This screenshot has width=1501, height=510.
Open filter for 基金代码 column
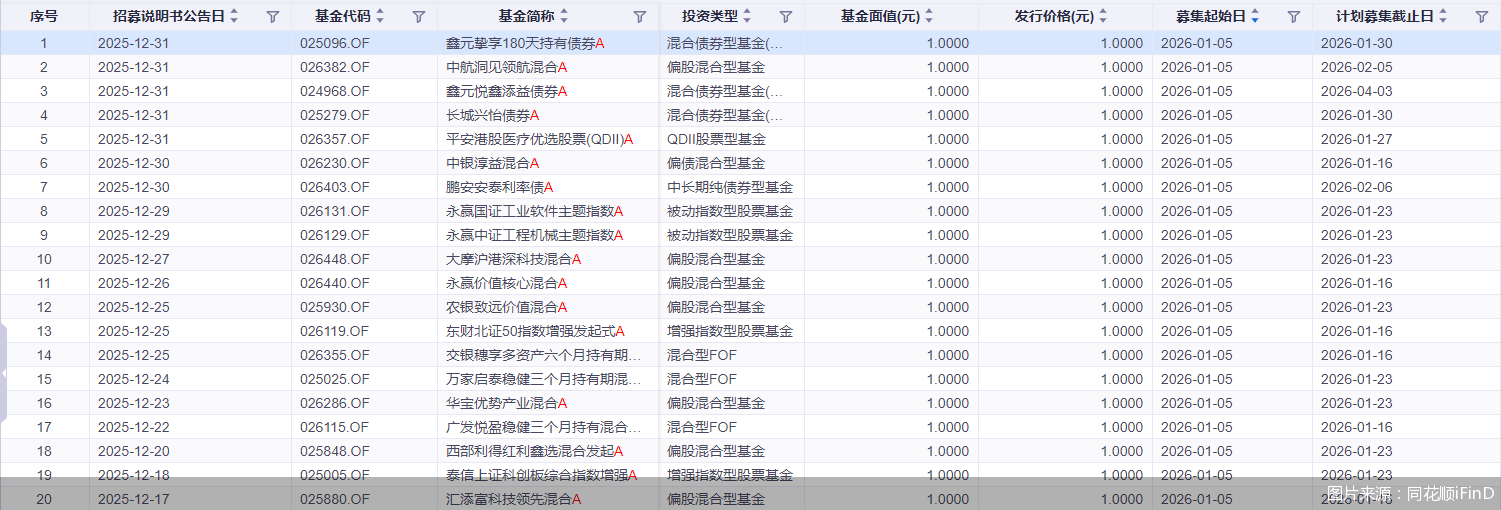[418, 16]
